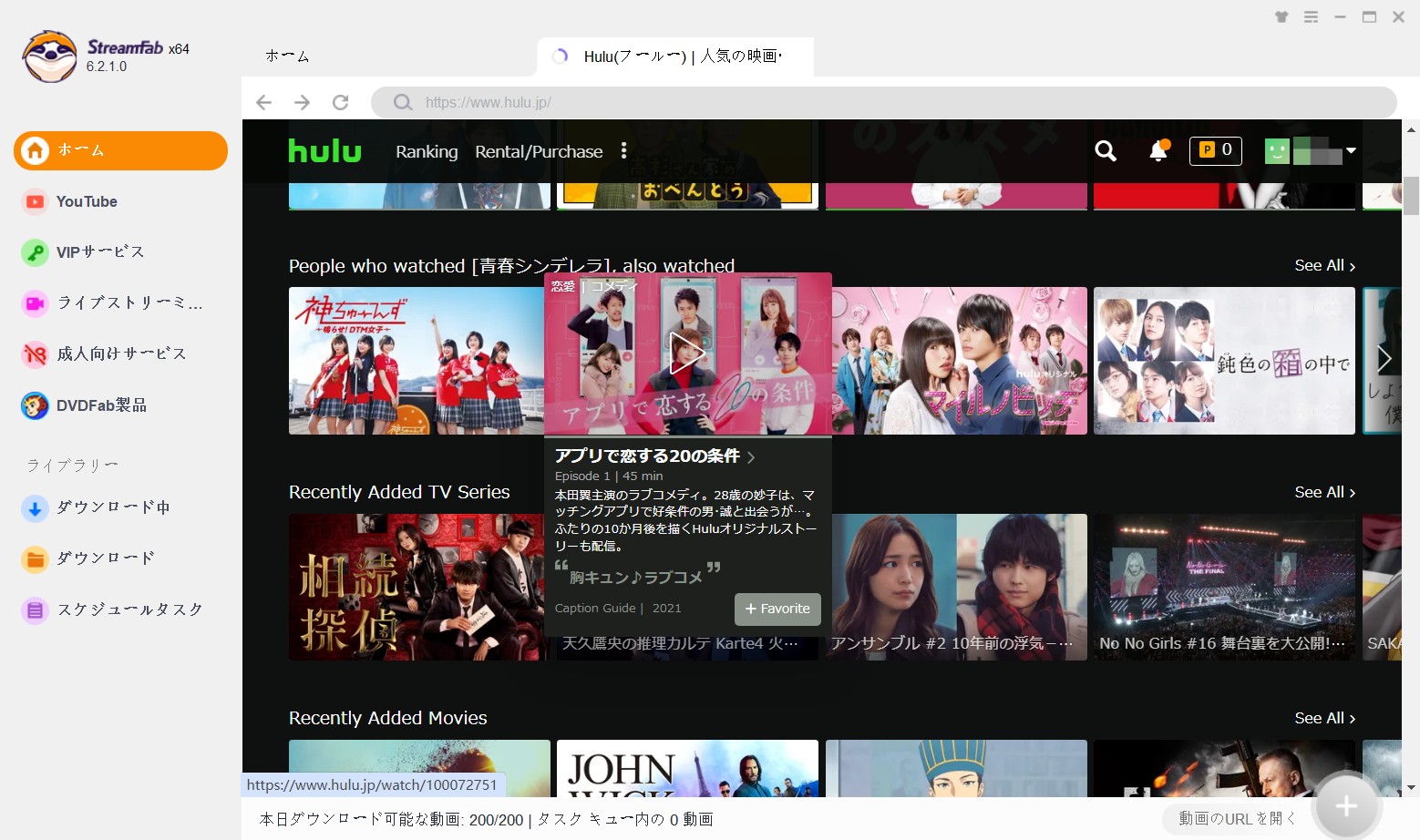Open Hulu search
Screen dimensions: 1420x840
(x=1106, y=151)
